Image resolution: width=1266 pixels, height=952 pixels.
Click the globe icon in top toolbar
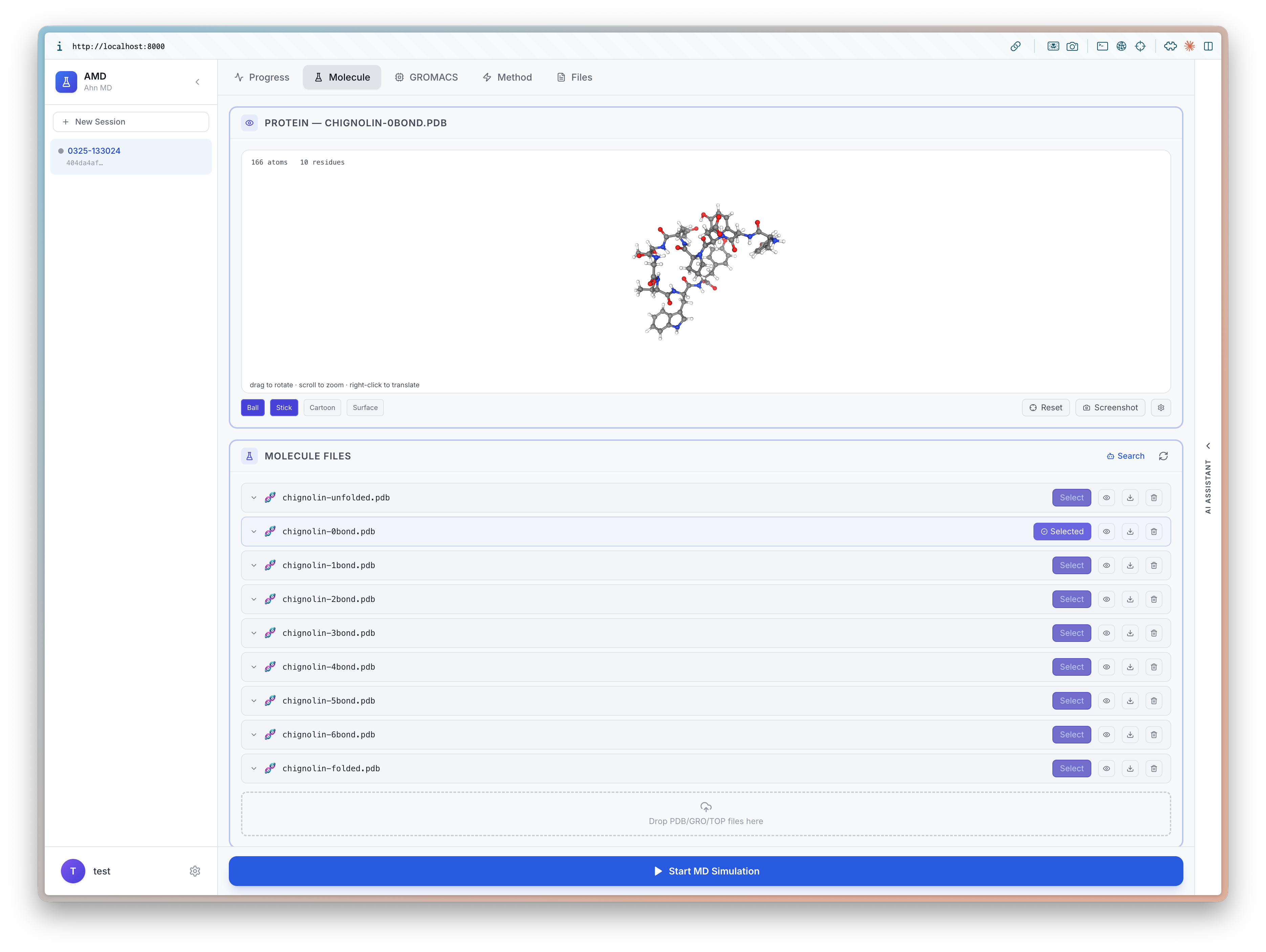coord(1121,46)
